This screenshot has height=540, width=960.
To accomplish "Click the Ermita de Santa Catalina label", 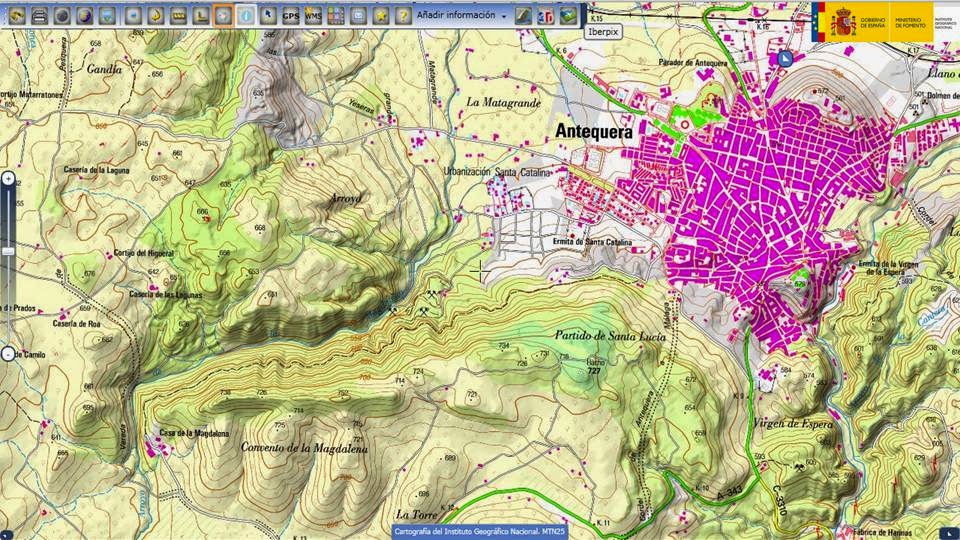I will coord(592,242).
